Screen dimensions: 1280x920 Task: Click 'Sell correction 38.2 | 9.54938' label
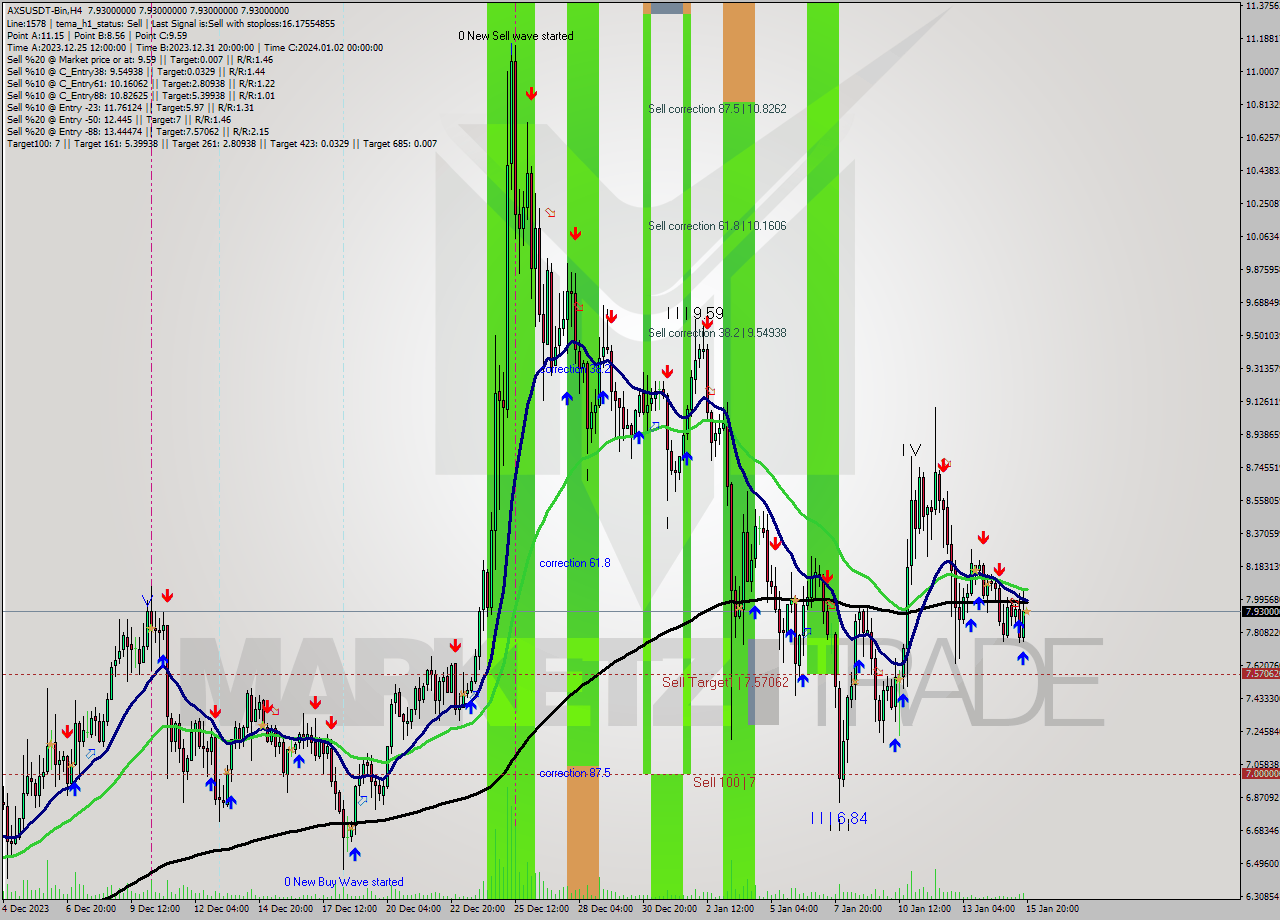[x=717, y=333]
